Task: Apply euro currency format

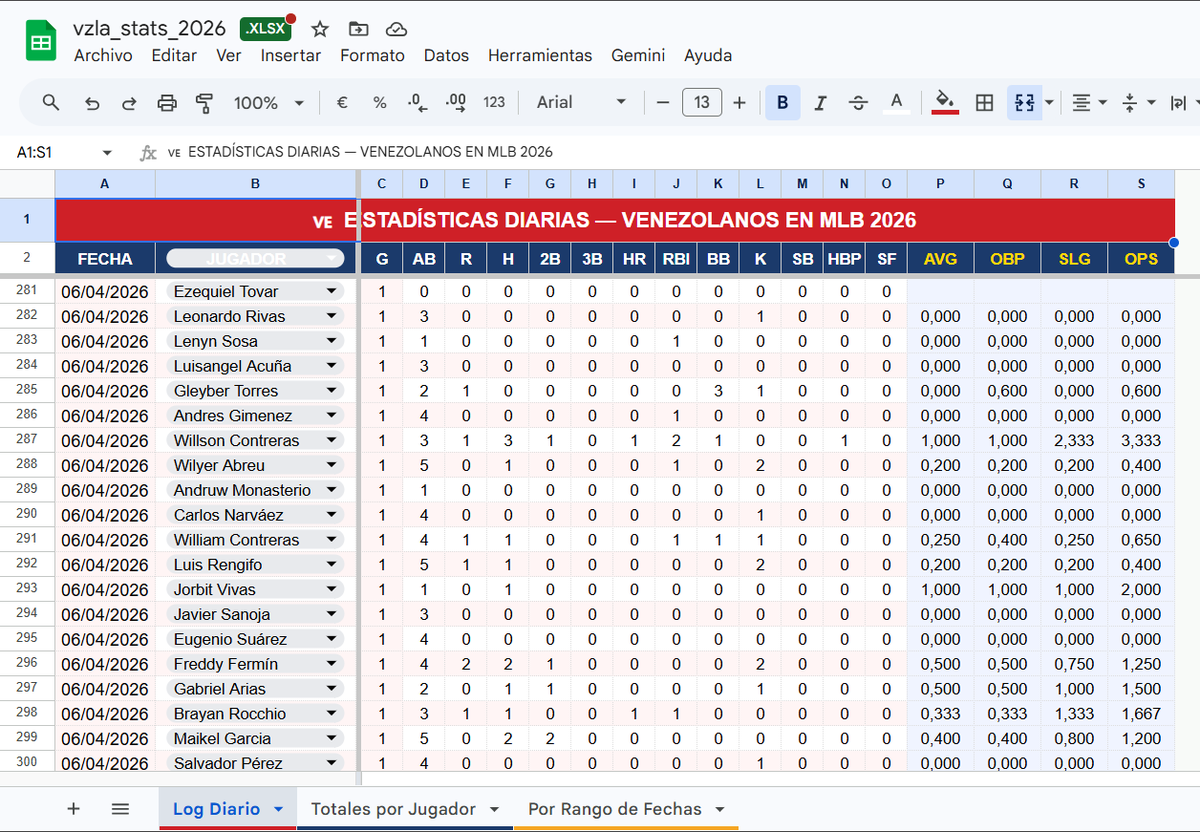Action: click(342, 102)
